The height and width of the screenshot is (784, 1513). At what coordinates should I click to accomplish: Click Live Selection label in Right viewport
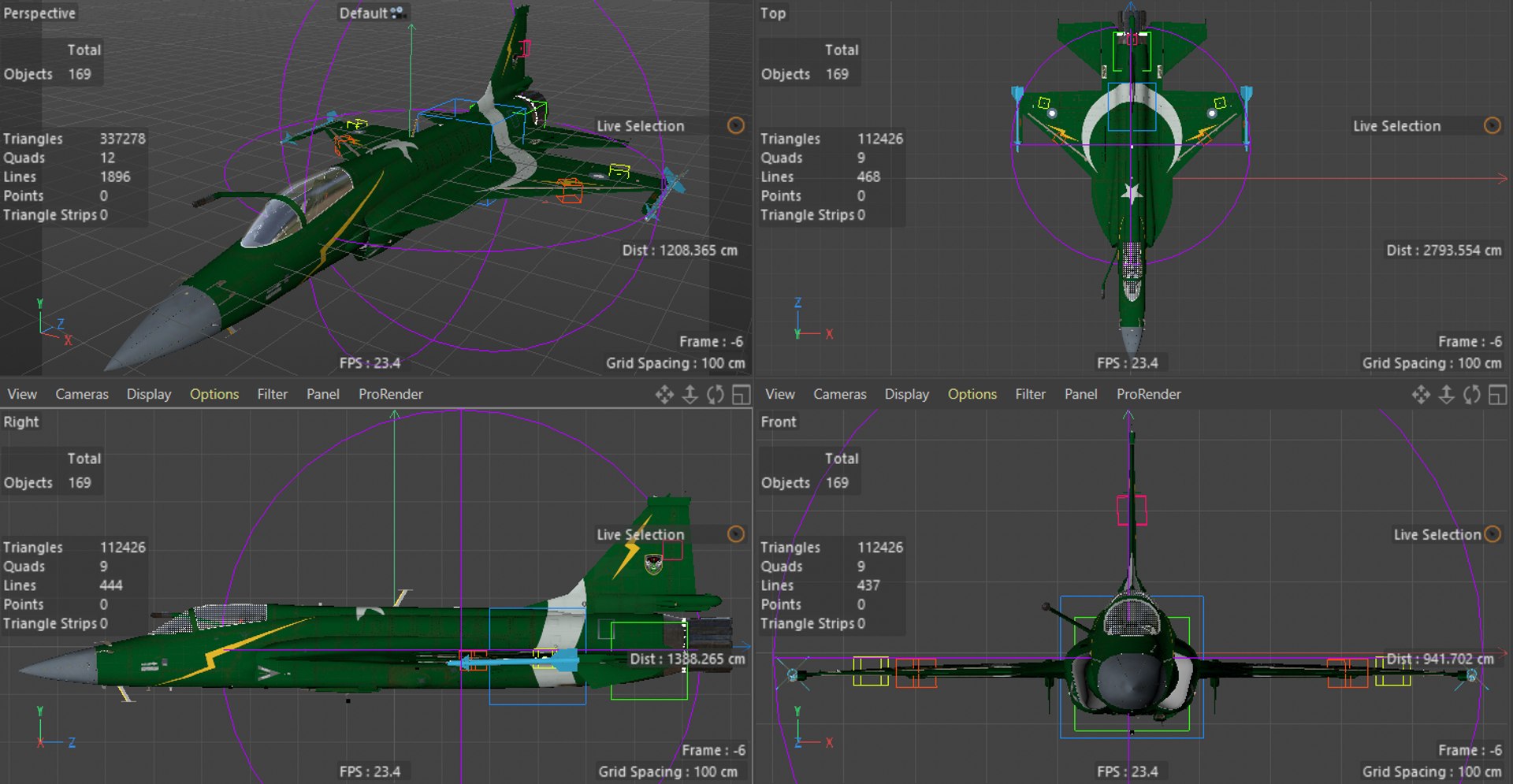[x=641, y=534]
